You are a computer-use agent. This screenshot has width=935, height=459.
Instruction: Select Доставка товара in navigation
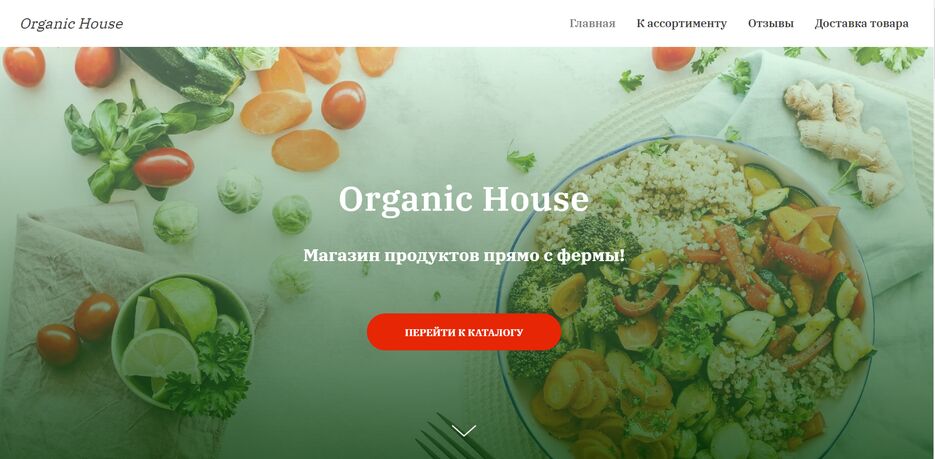pyautogui.click(x=862, y=24)
